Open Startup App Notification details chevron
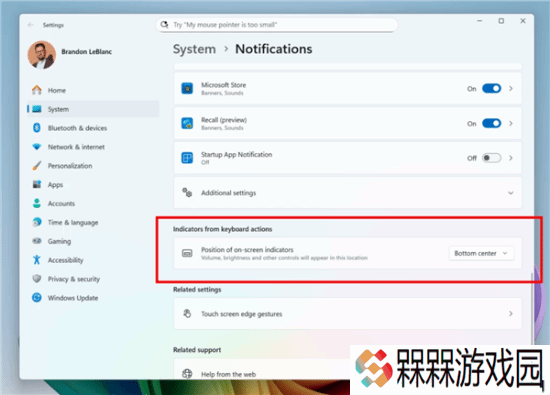Screen dimensions: 550x395 [x=511, y=158]
